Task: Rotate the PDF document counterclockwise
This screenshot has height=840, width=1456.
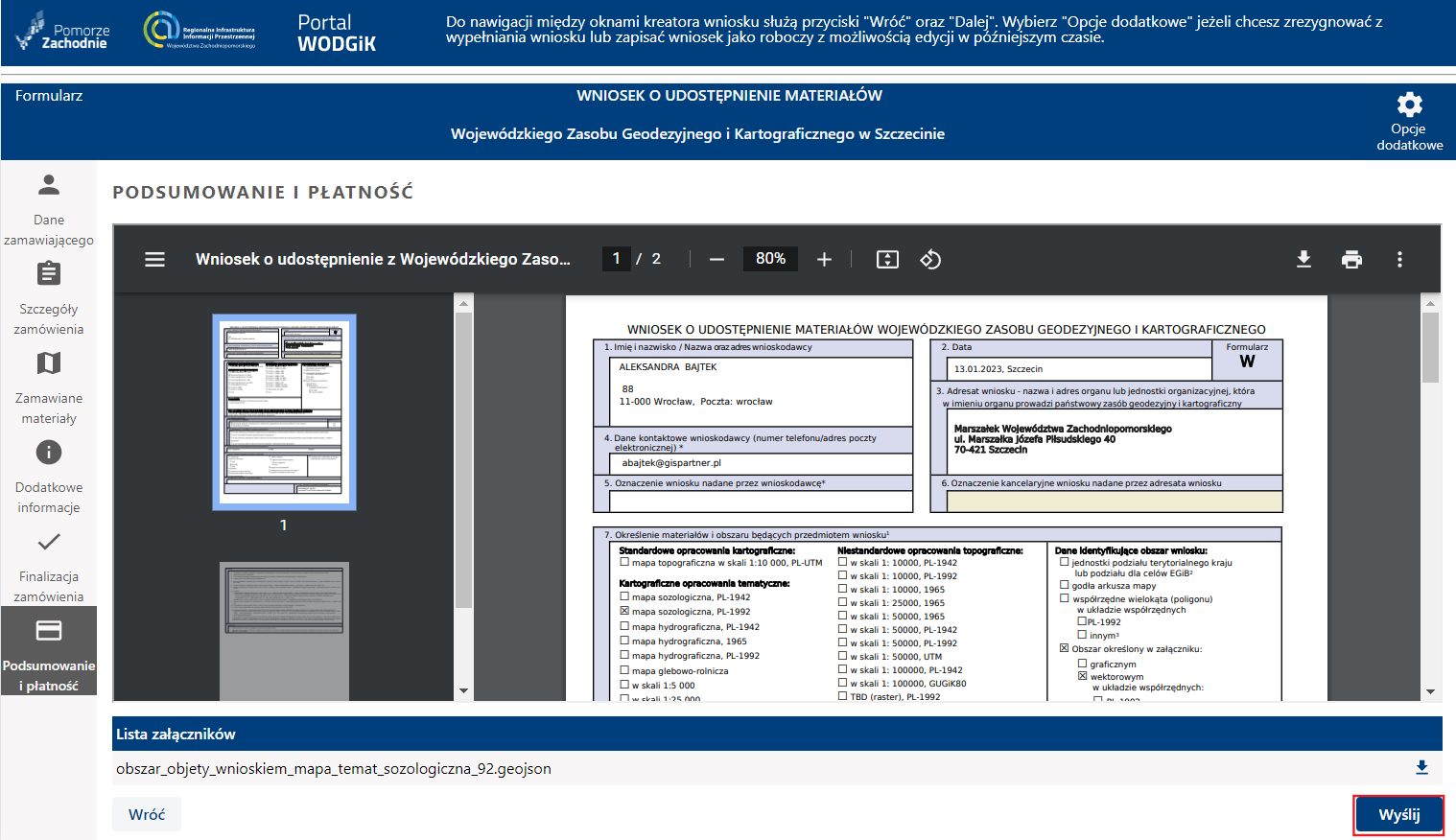Action: [930, 259]
